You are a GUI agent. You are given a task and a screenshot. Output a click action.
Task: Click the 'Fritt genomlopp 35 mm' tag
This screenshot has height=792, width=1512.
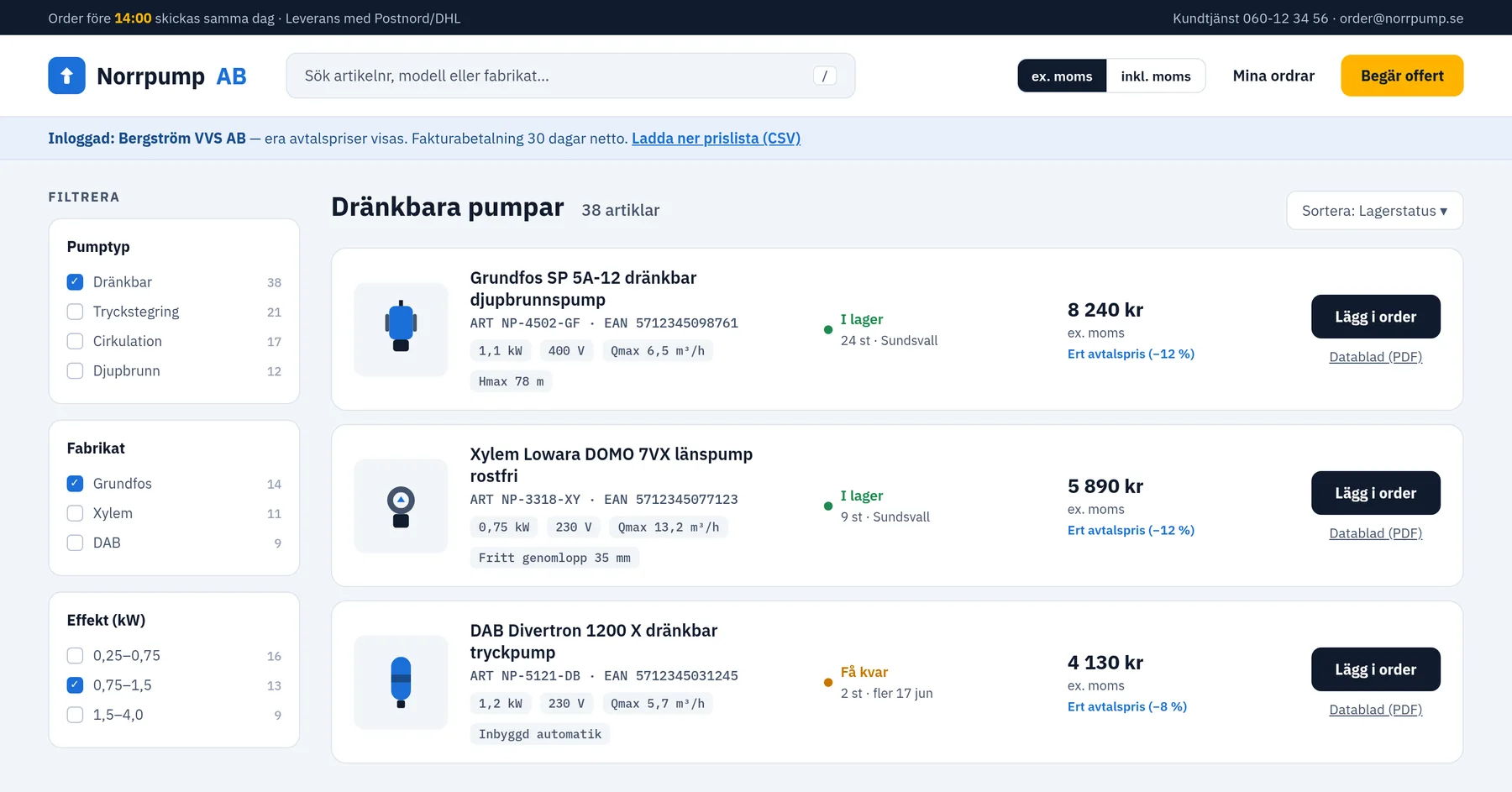coord(554,558)
